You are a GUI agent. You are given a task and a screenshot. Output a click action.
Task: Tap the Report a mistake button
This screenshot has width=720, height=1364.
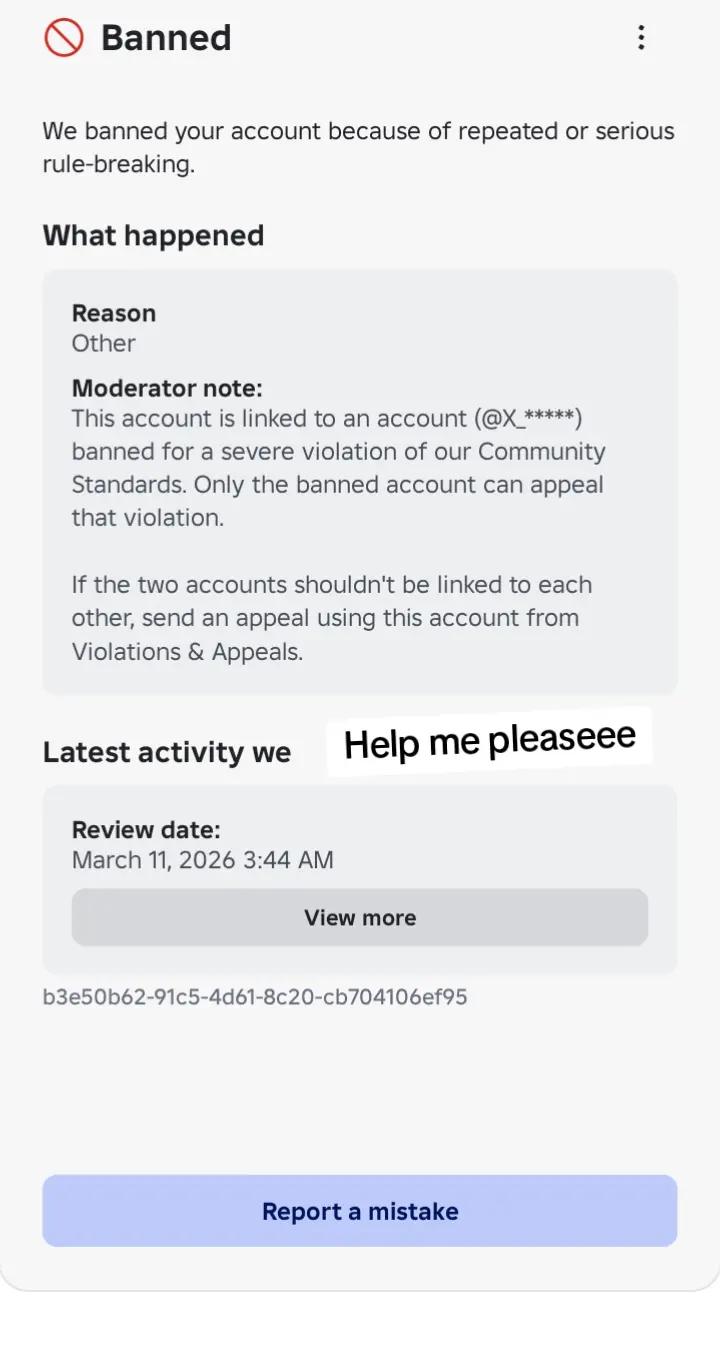360,1211
